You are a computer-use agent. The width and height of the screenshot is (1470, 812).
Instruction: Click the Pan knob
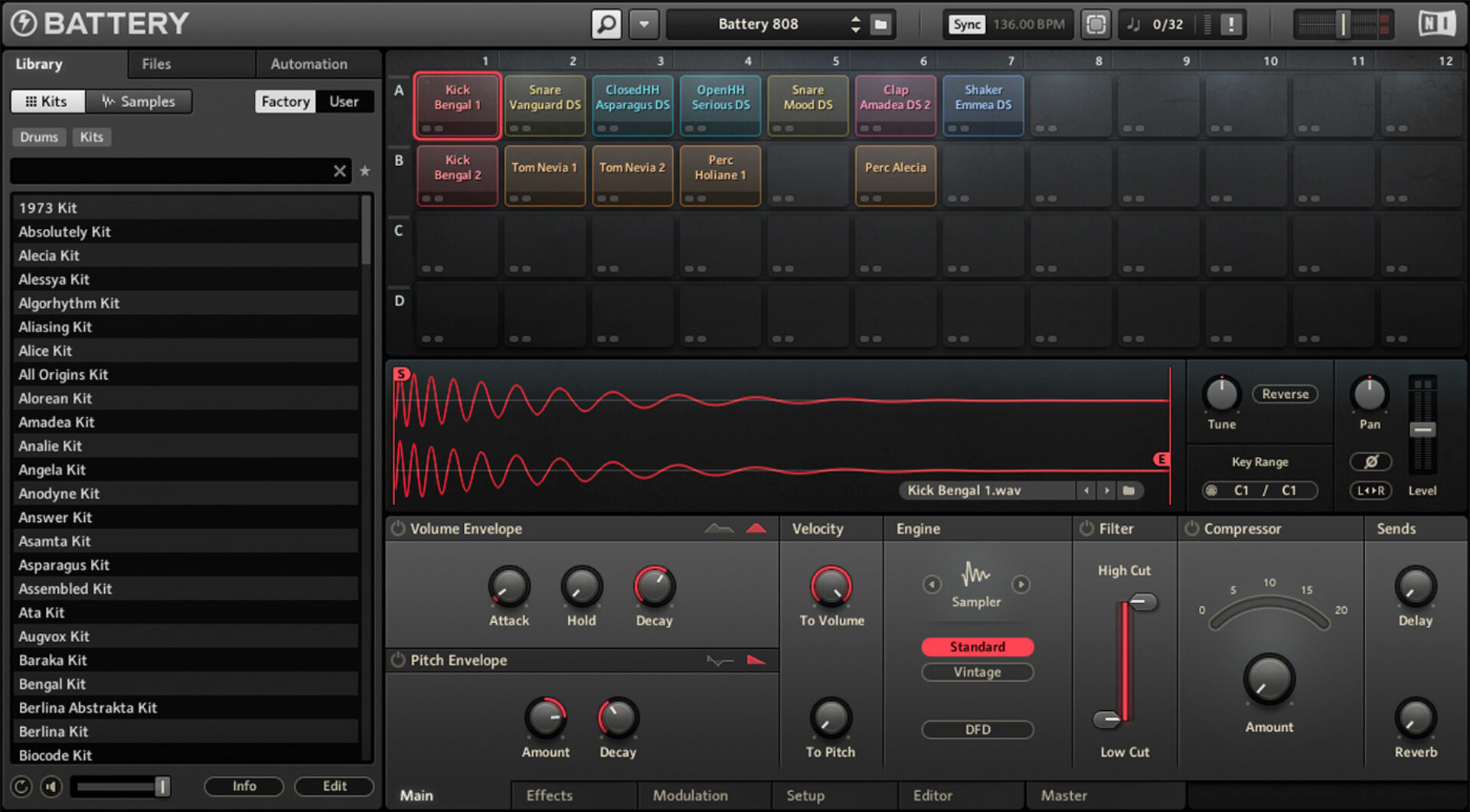coord(1369,394)
